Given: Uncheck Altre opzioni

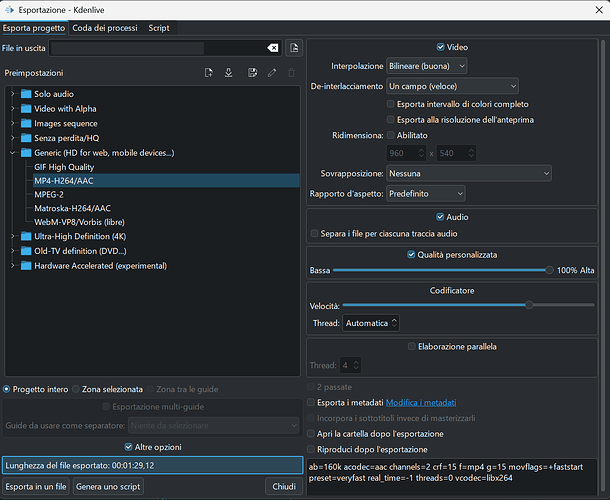Looking at the screenshot, I should click(128, 447).
